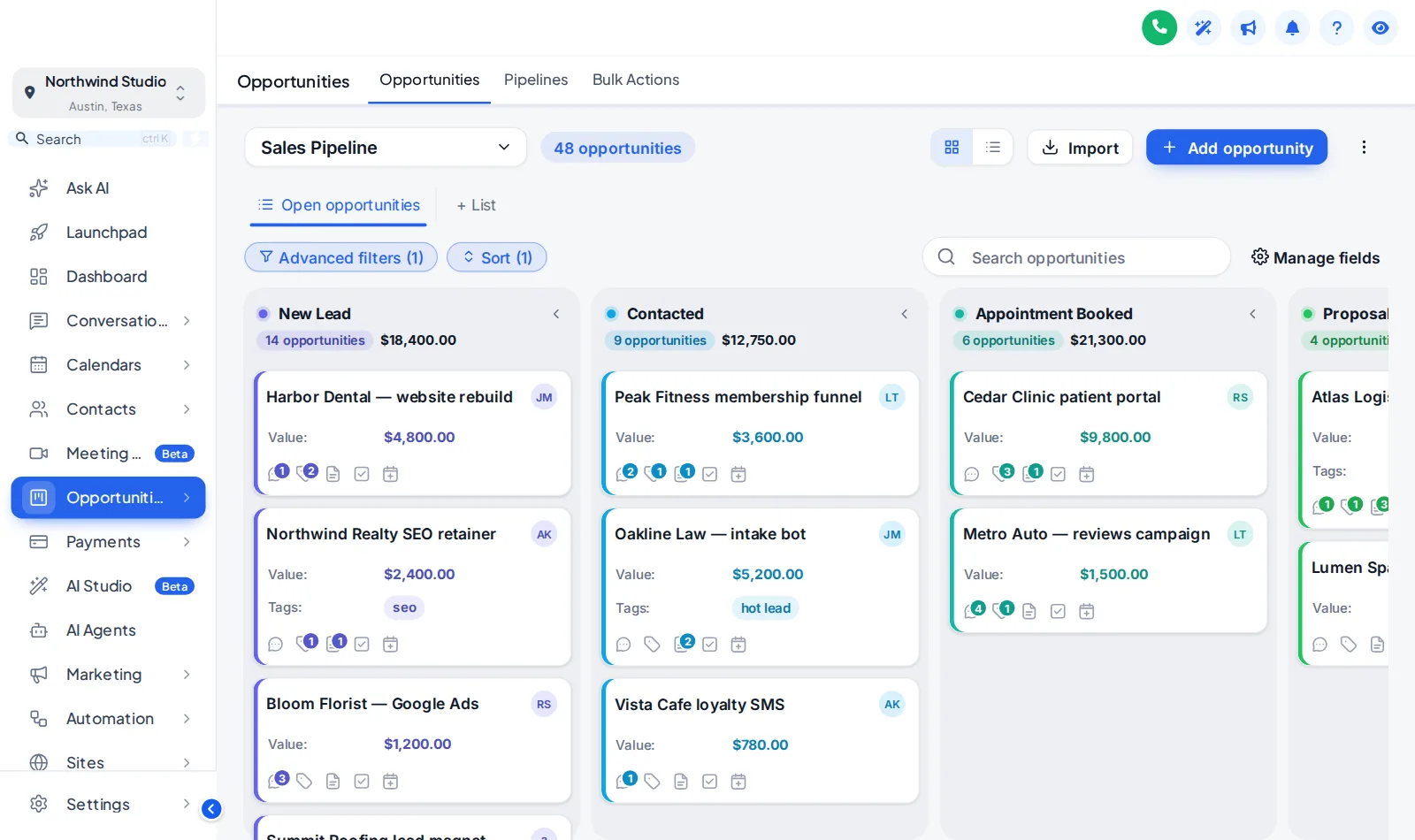This screenshot has width=1415, height=840.
Task: Open the Pipelines tab
Action: coord(536,80)
